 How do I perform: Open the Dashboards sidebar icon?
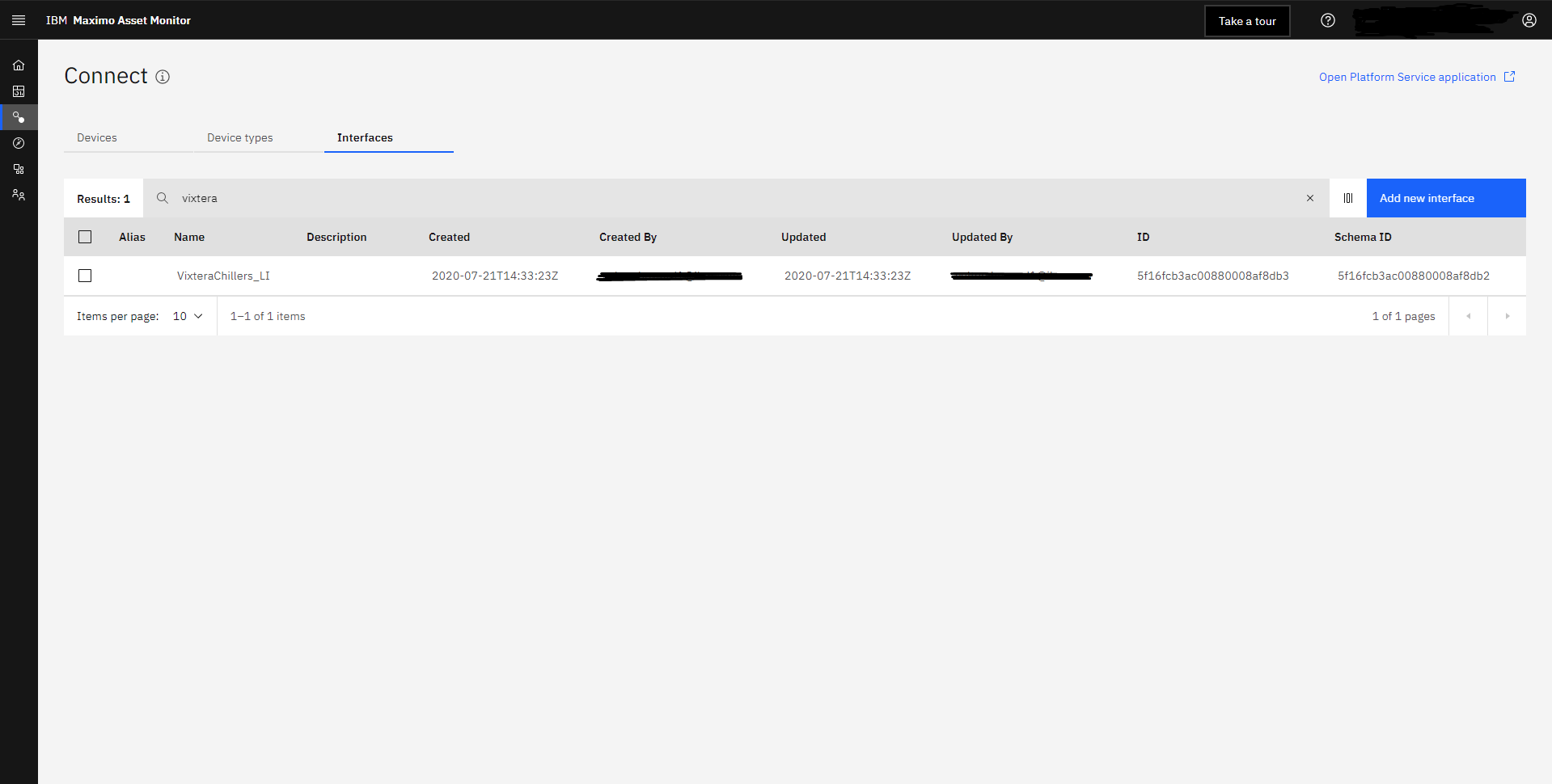(19, 91)
